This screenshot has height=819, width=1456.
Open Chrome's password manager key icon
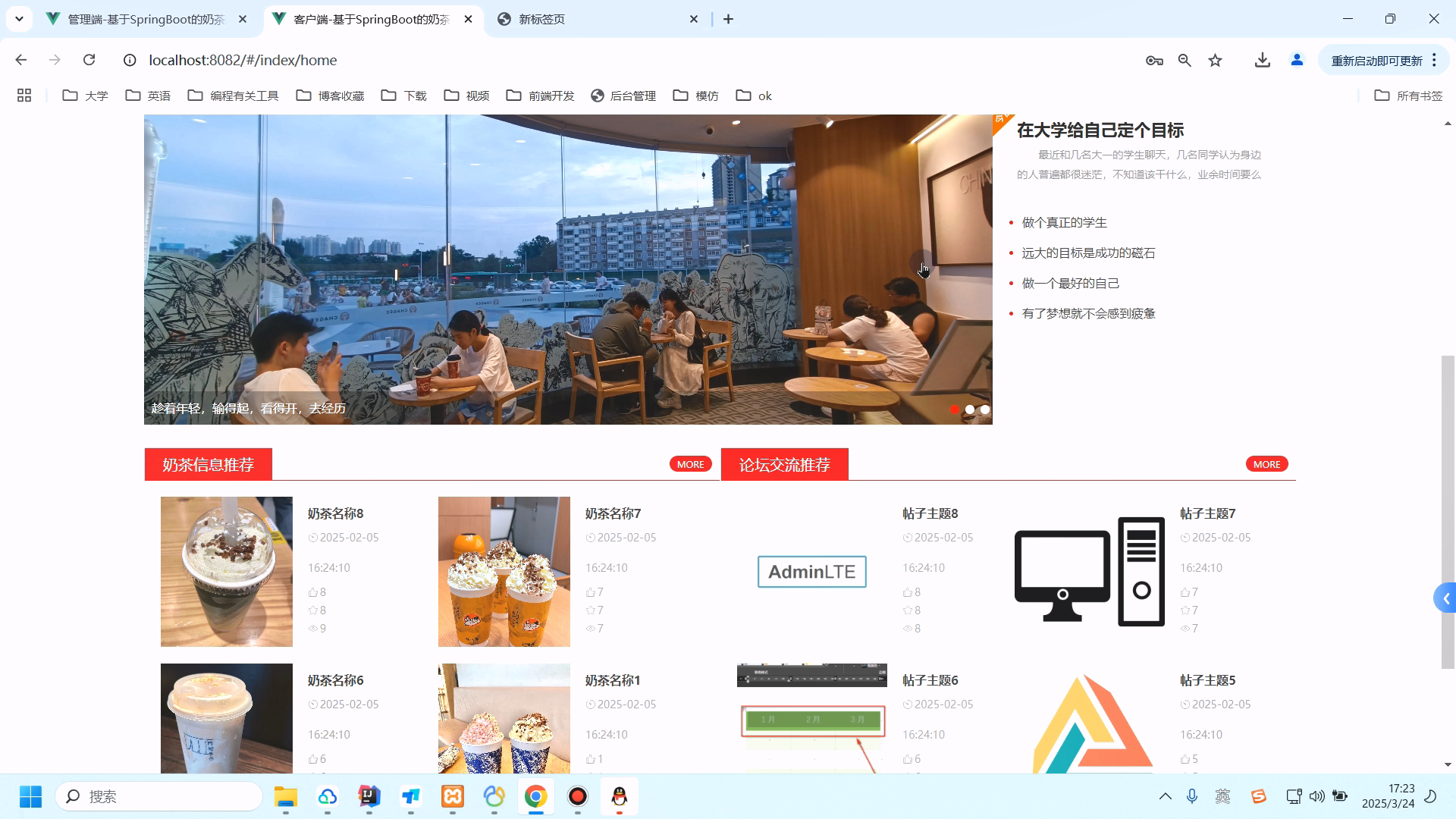[x=1153, y=60]
